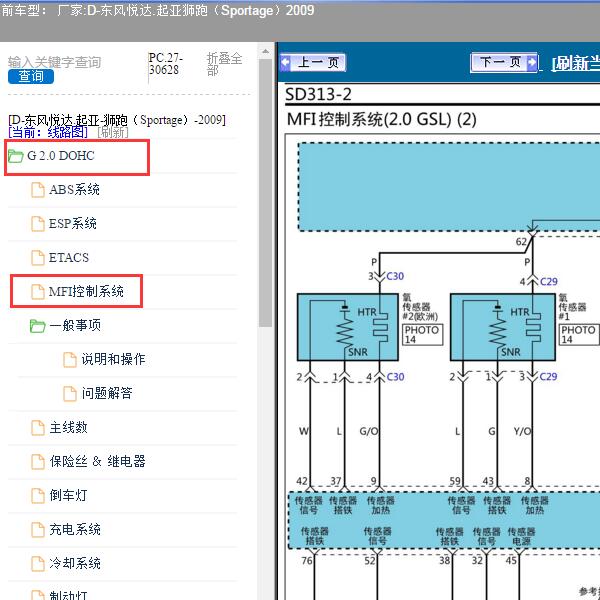600x600 pixels.
Task: Click the page icon beside 保险丝 & 继电器
Action: click(38, 462)
